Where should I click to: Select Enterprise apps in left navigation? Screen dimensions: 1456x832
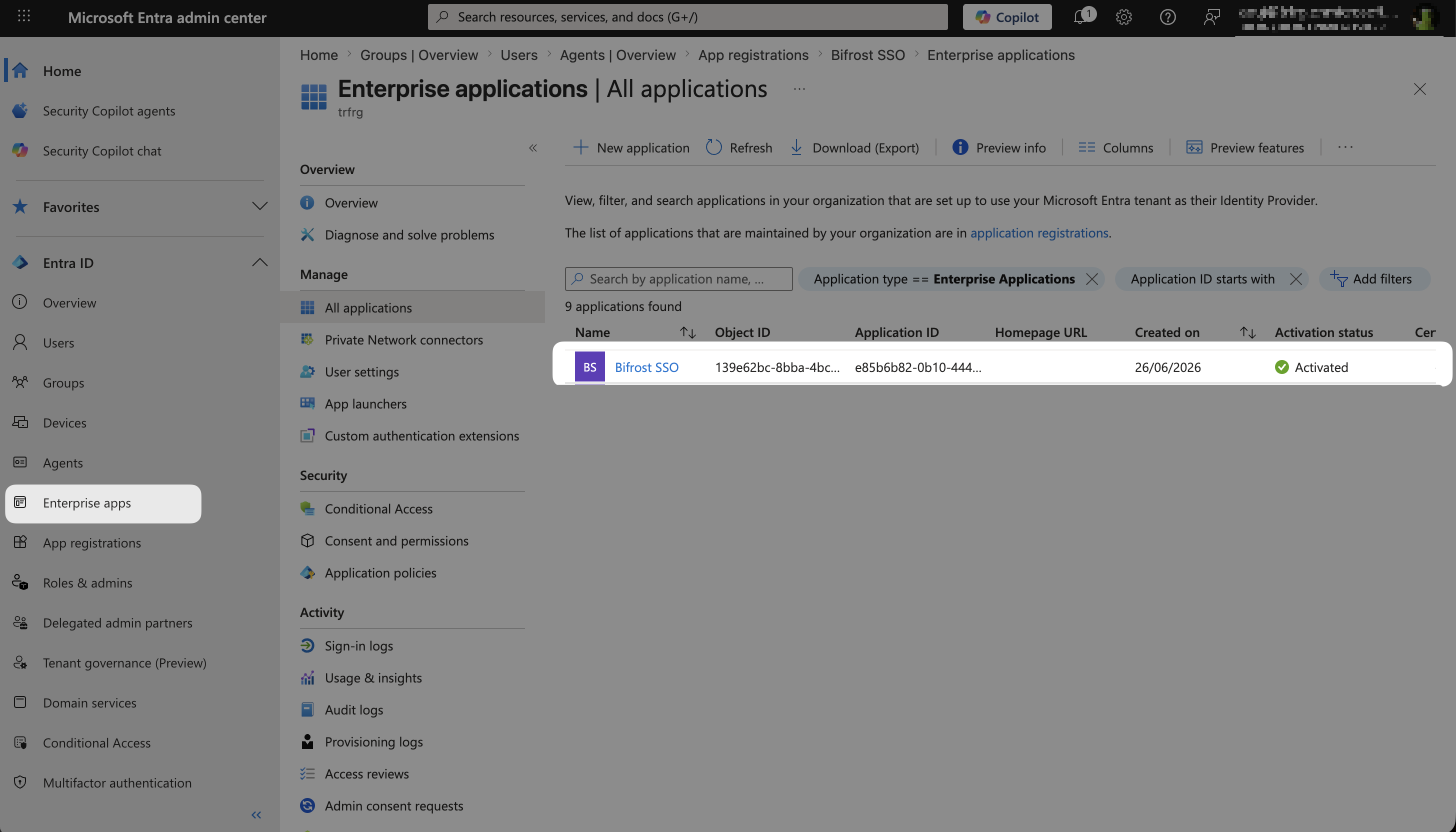click(103, 503)
